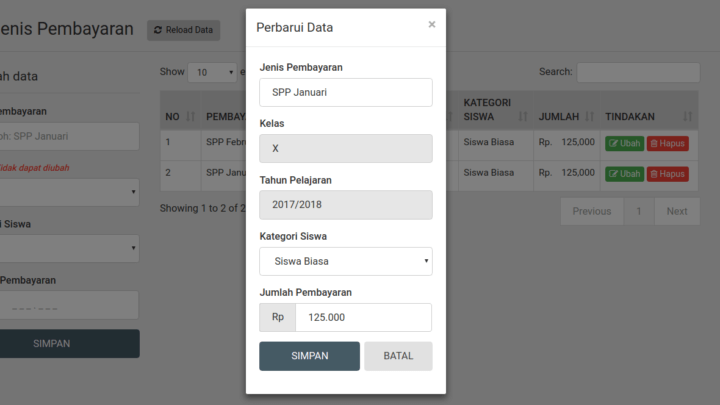Click the Ubah button in row 1

624,143
